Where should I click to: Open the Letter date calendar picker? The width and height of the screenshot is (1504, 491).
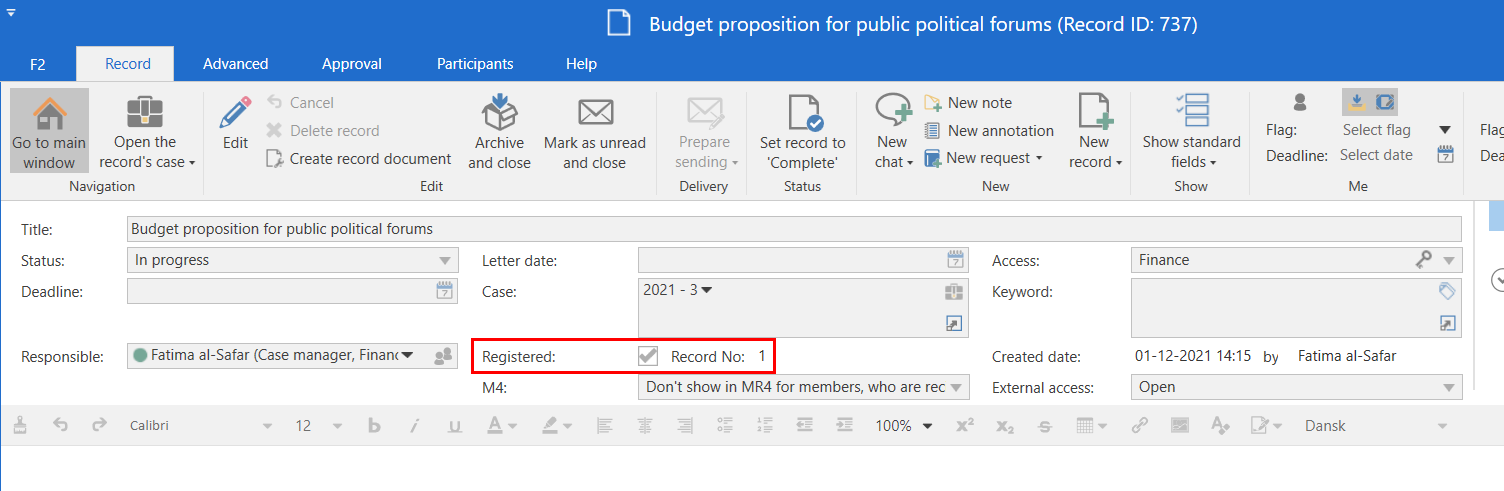[x=956, y=260]
